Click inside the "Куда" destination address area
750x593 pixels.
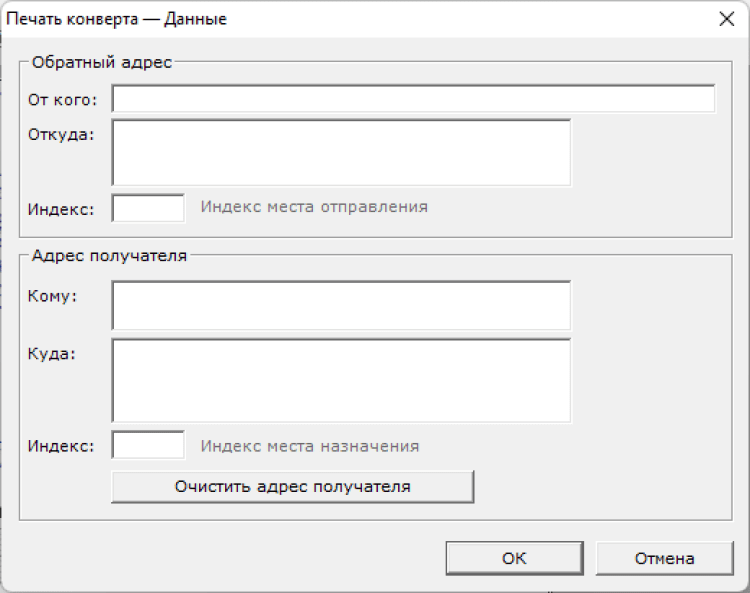click(341, 380)
